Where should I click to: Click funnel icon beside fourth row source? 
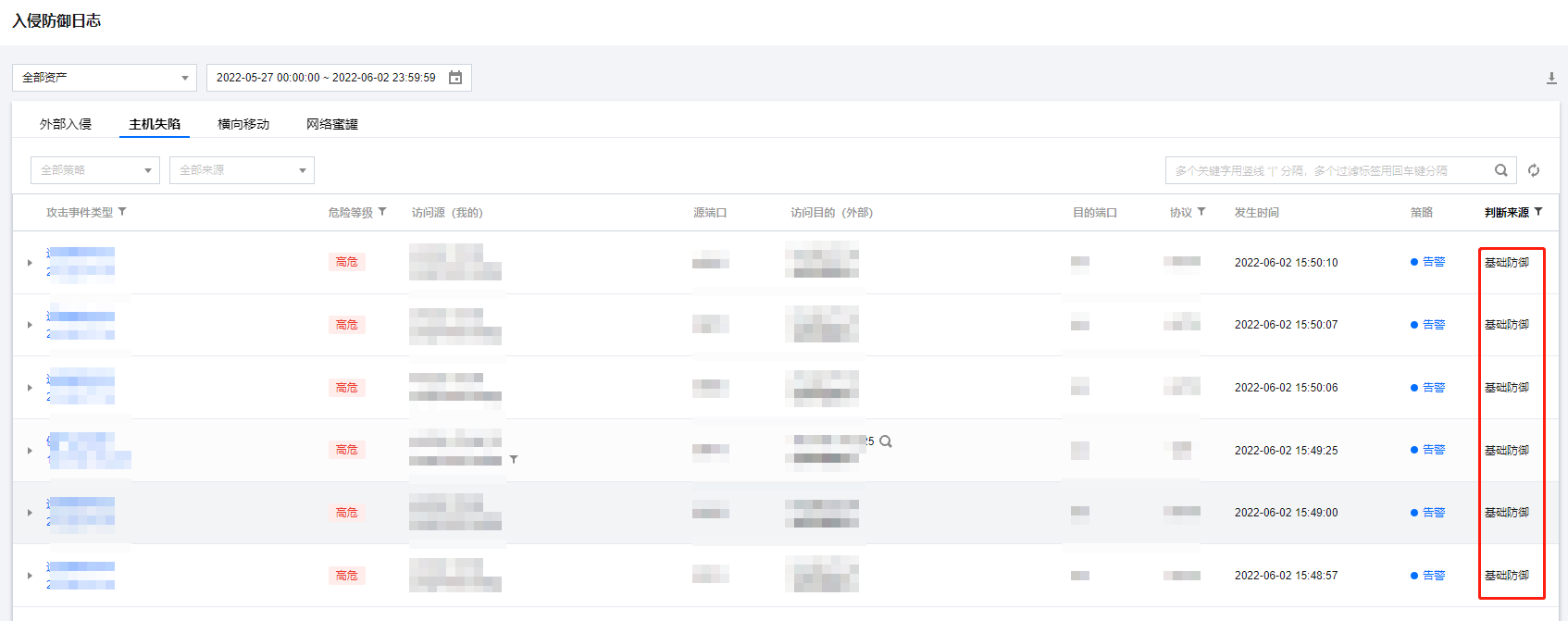pyautogui.click(x=514, y=459)
